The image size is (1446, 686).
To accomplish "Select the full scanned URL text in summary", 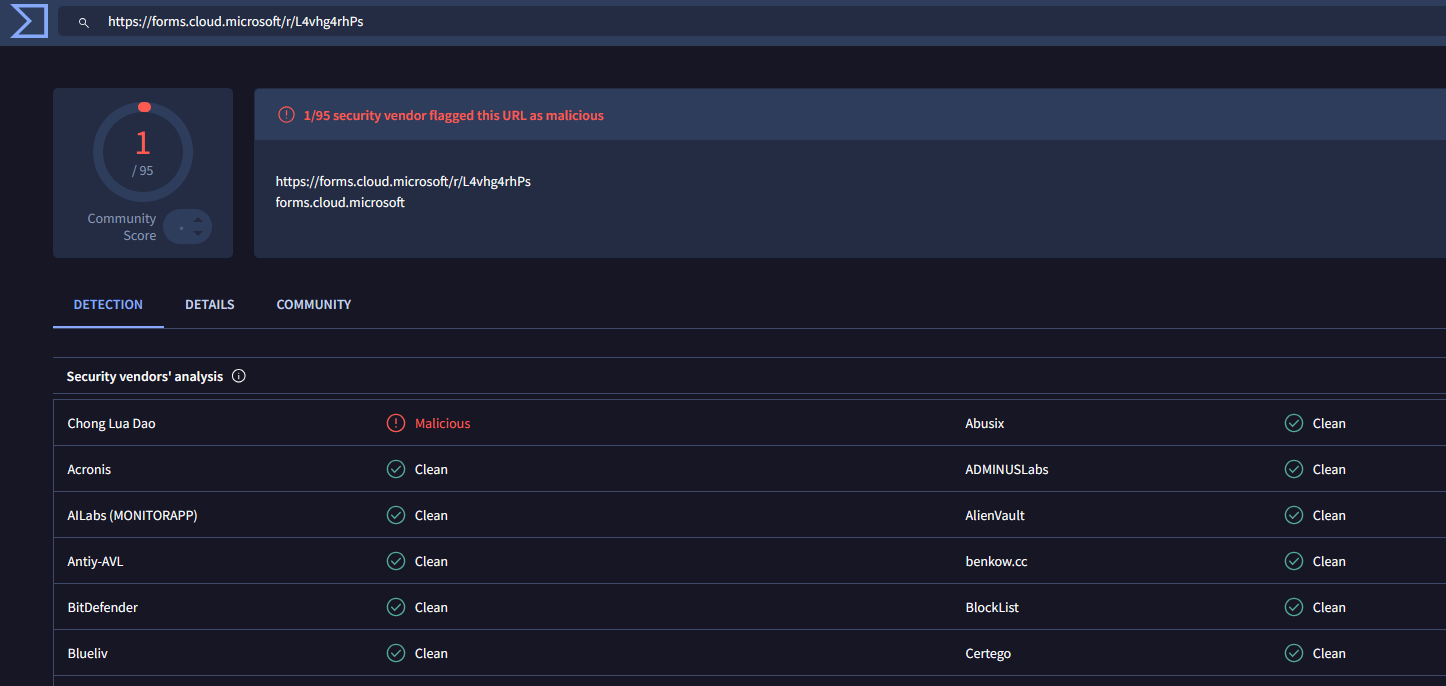I will click(x=403, y=181).
